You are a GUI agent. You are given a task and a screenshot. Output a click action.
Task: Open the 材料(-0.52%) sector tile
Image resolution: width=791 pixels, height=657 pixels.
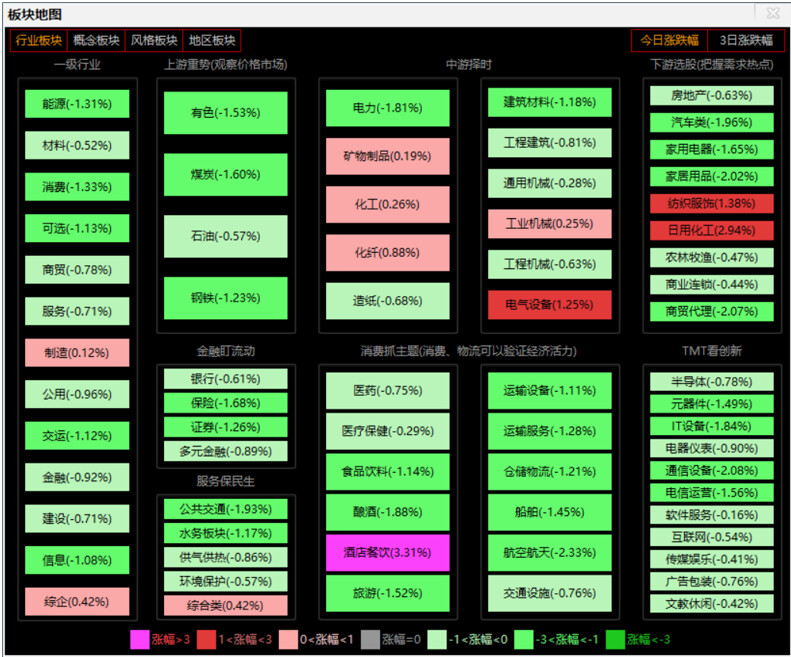(x=77, y=145)
